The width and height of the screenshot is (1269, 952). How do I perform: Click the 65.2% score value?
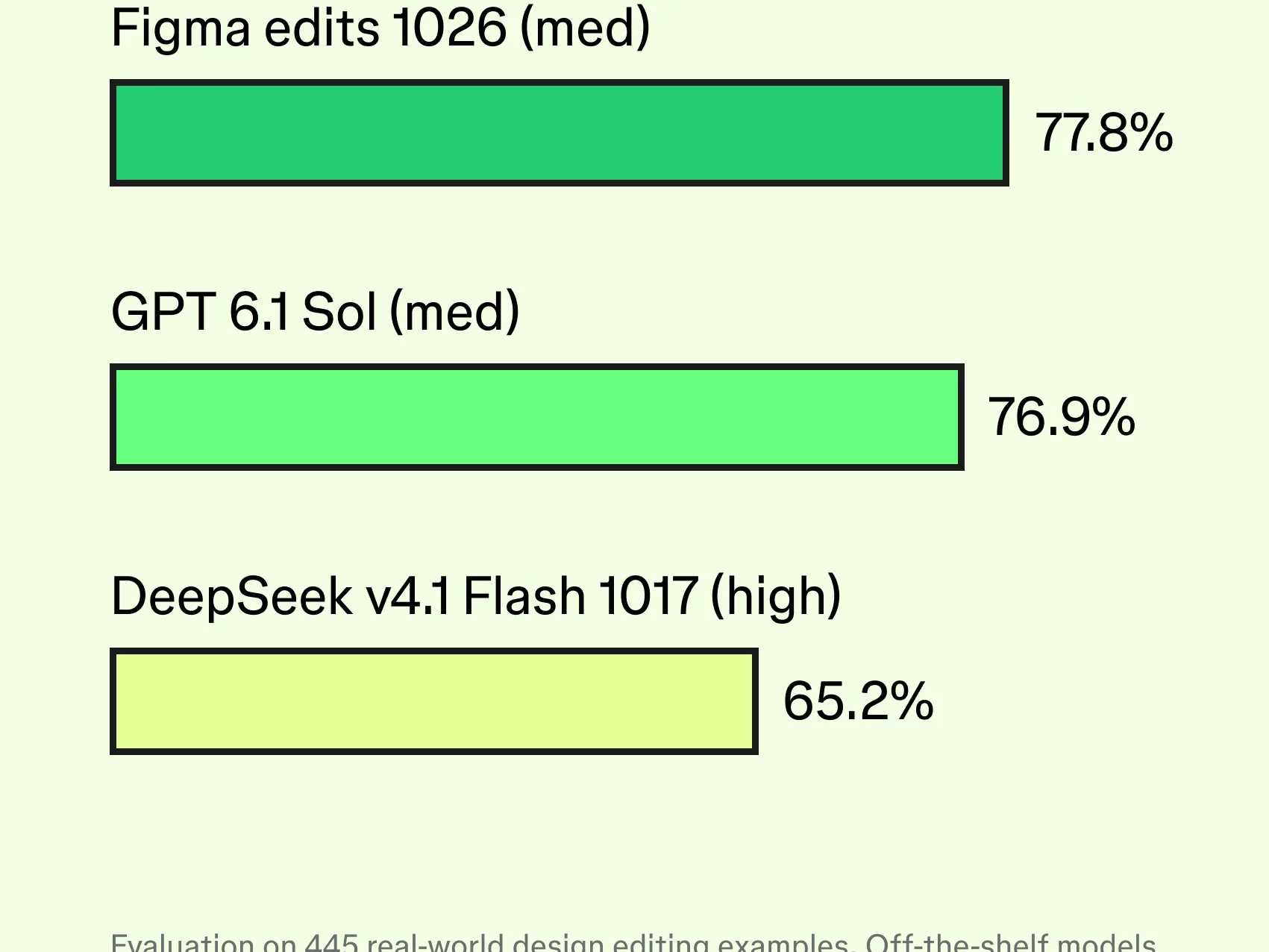pyautogui.click(x=858, y=701)
